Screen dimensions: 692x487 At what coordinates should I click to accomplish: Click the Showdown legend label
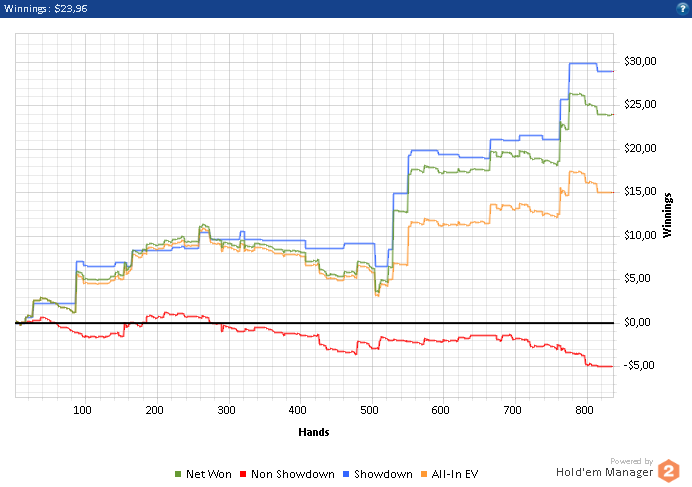pyautogui.click(x=383, y=474)
